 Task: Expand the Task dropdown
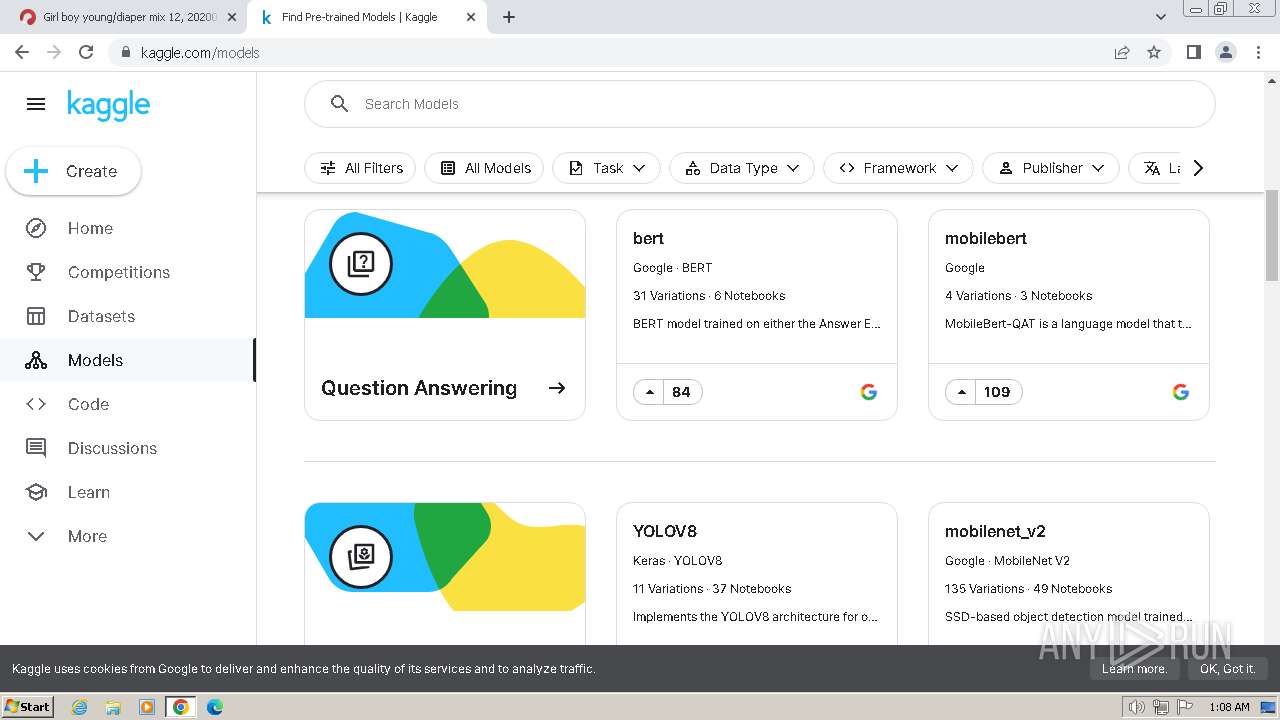pos(606,168)
